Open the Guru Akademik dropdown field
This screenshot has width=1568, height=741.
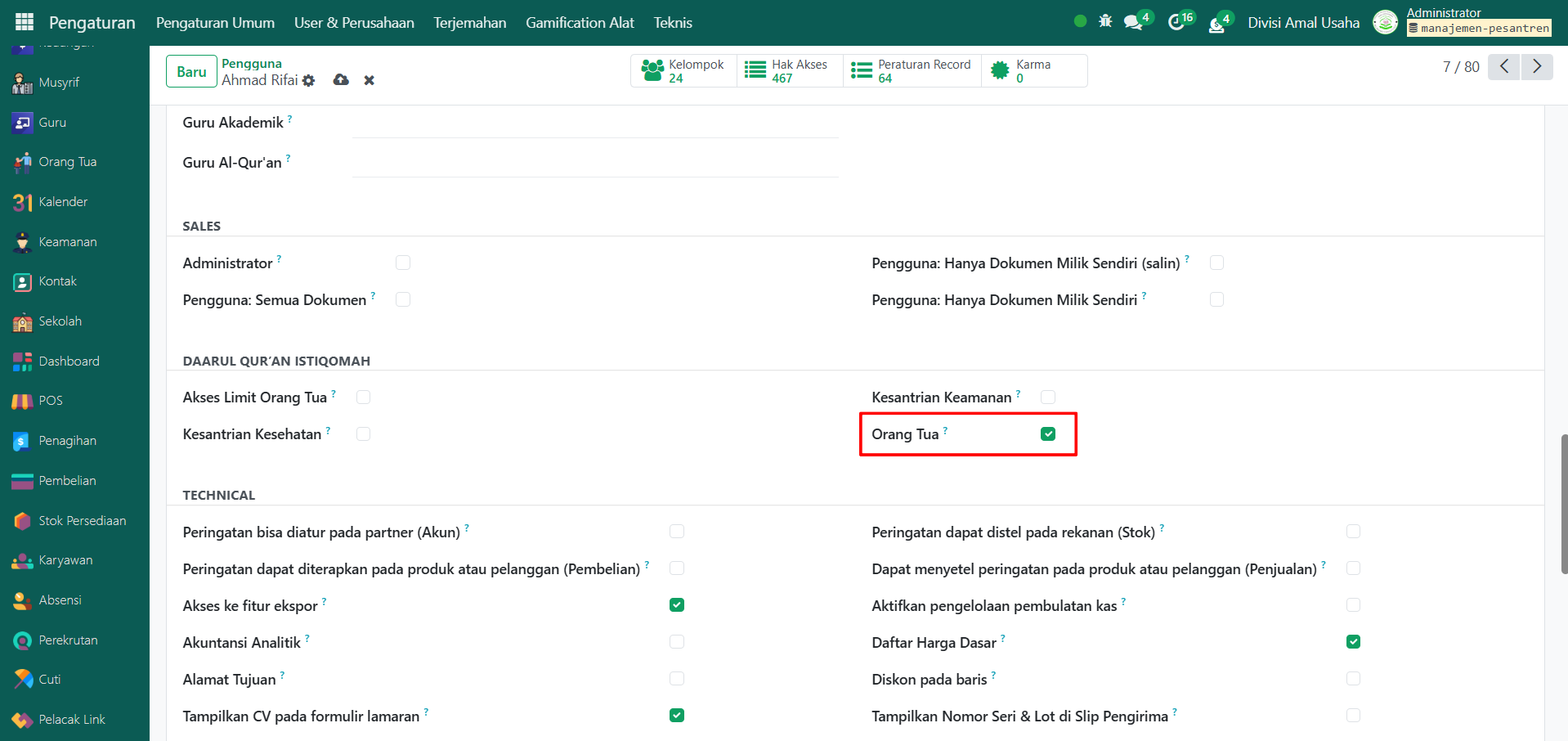(594, 123)
